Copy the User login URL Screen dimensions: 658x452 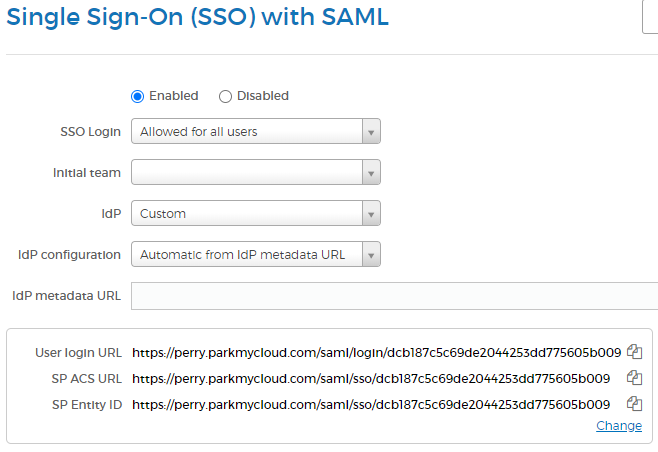tap(633, 352)
